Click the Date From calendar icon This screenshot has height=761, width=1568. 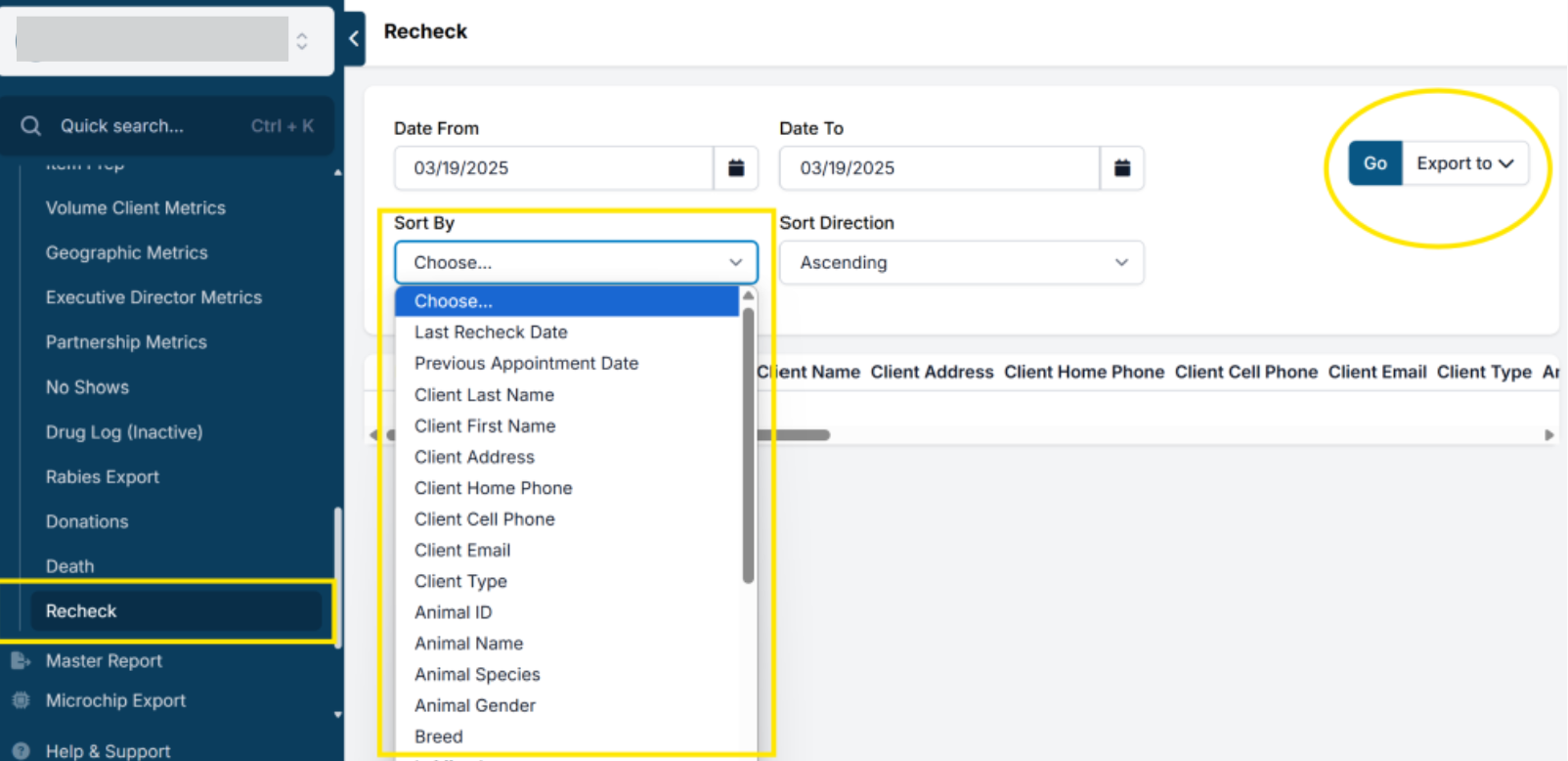pos(736,168)
